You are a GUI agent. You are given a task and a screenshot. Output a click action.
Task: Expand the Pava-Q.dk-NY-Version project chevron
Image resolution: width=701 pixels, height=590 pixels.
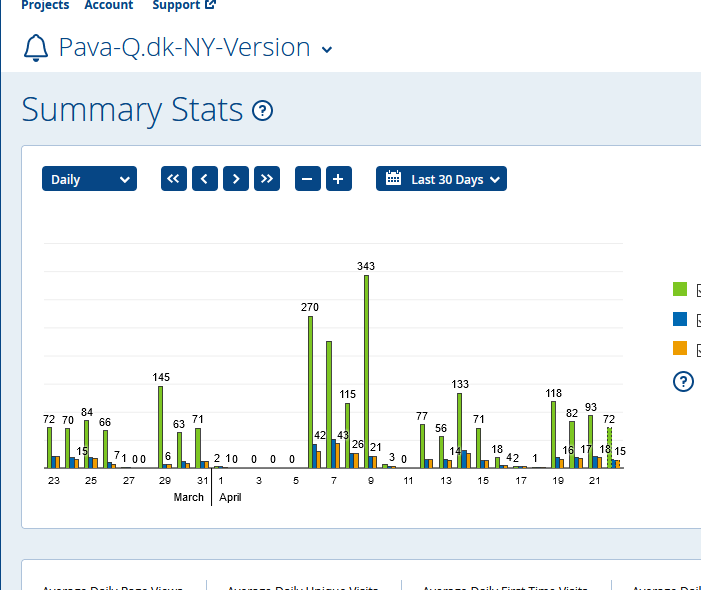[327, 50]
